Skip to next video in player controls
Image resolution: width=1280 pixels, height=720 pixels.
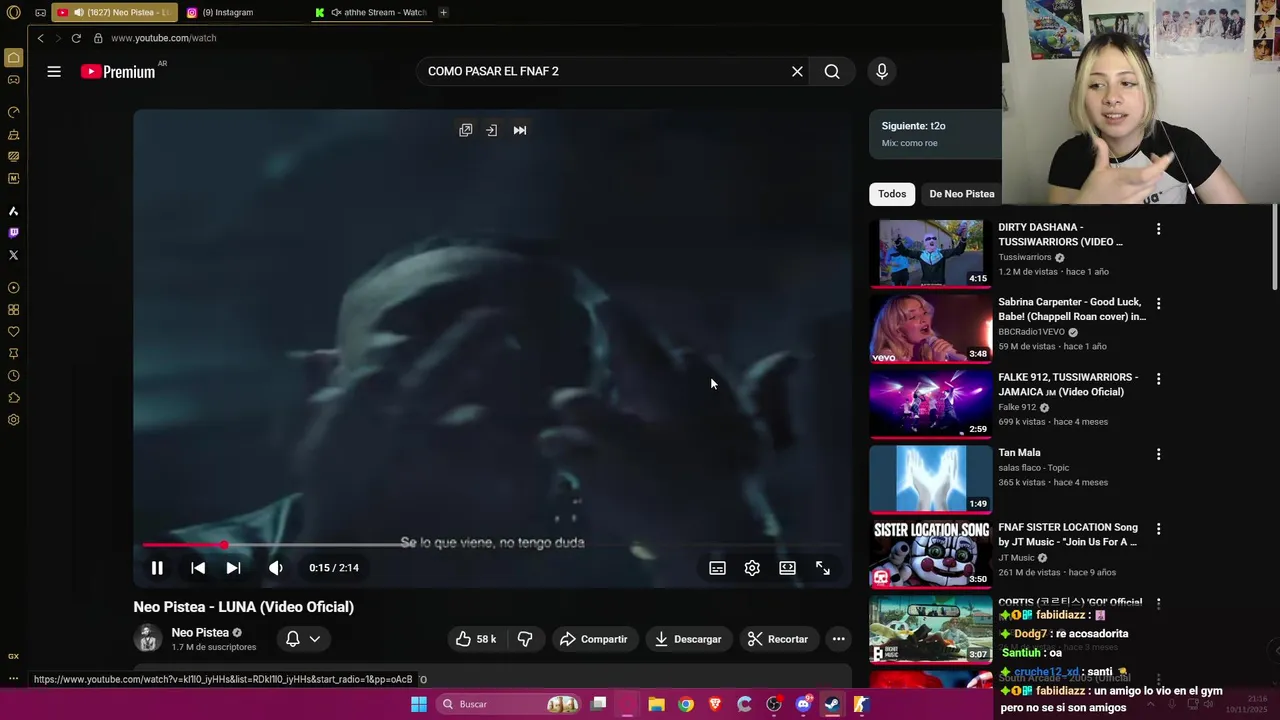pyautogui.click(x=233, y=568)
